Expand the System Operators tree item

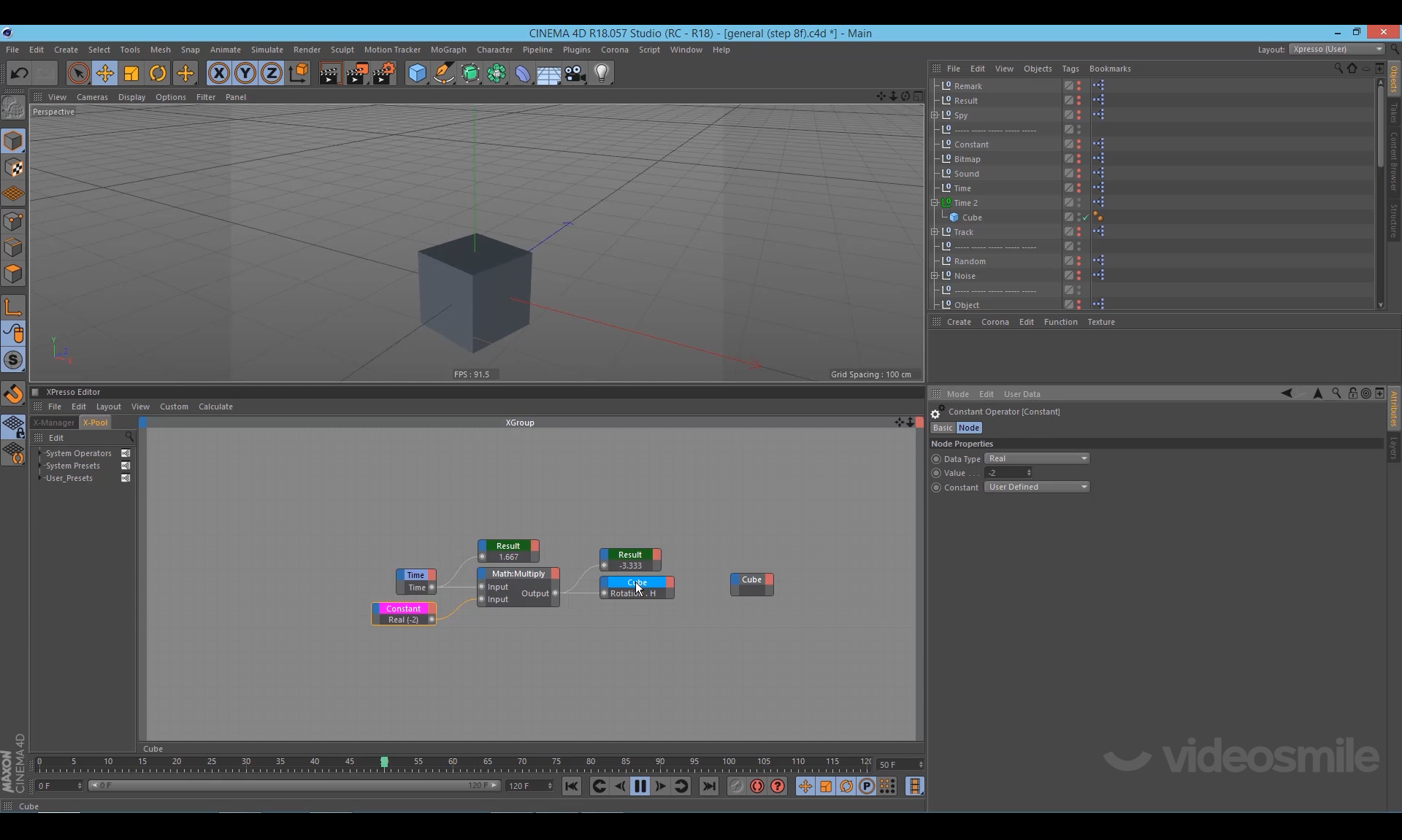tap(40, 453)
